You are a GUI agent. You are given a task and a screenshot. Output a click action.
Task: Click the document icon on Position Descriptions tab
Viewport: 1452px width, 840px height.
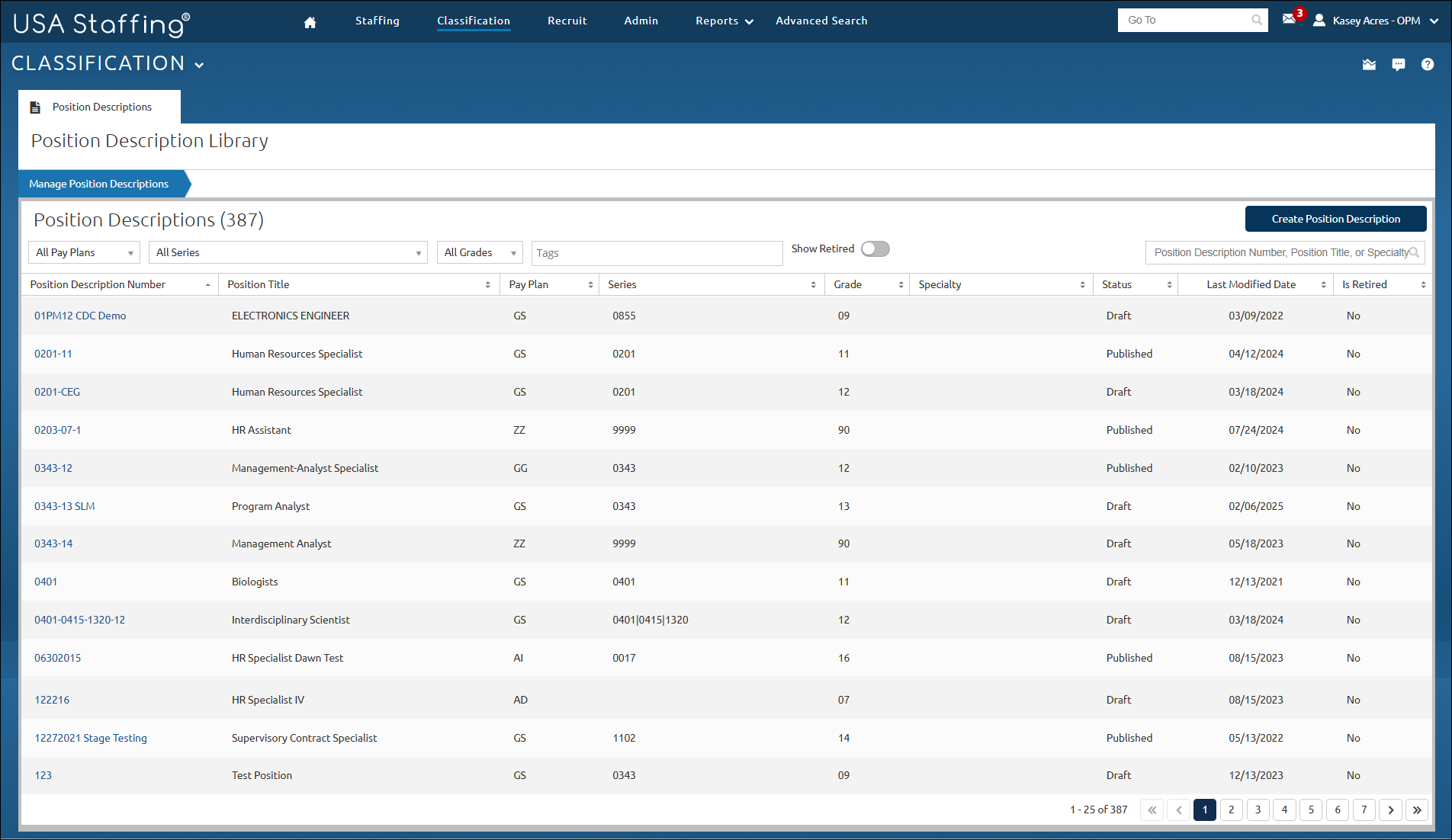(35, 107)
